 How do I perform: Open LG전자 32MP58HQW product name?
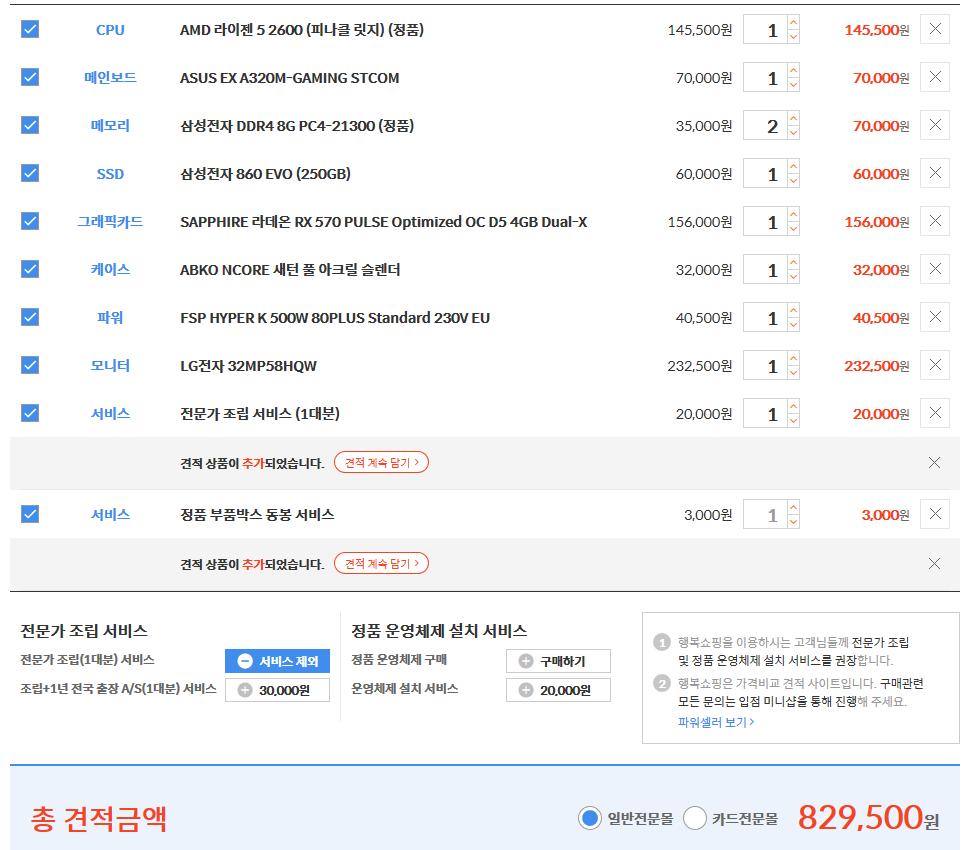(248, 366)
